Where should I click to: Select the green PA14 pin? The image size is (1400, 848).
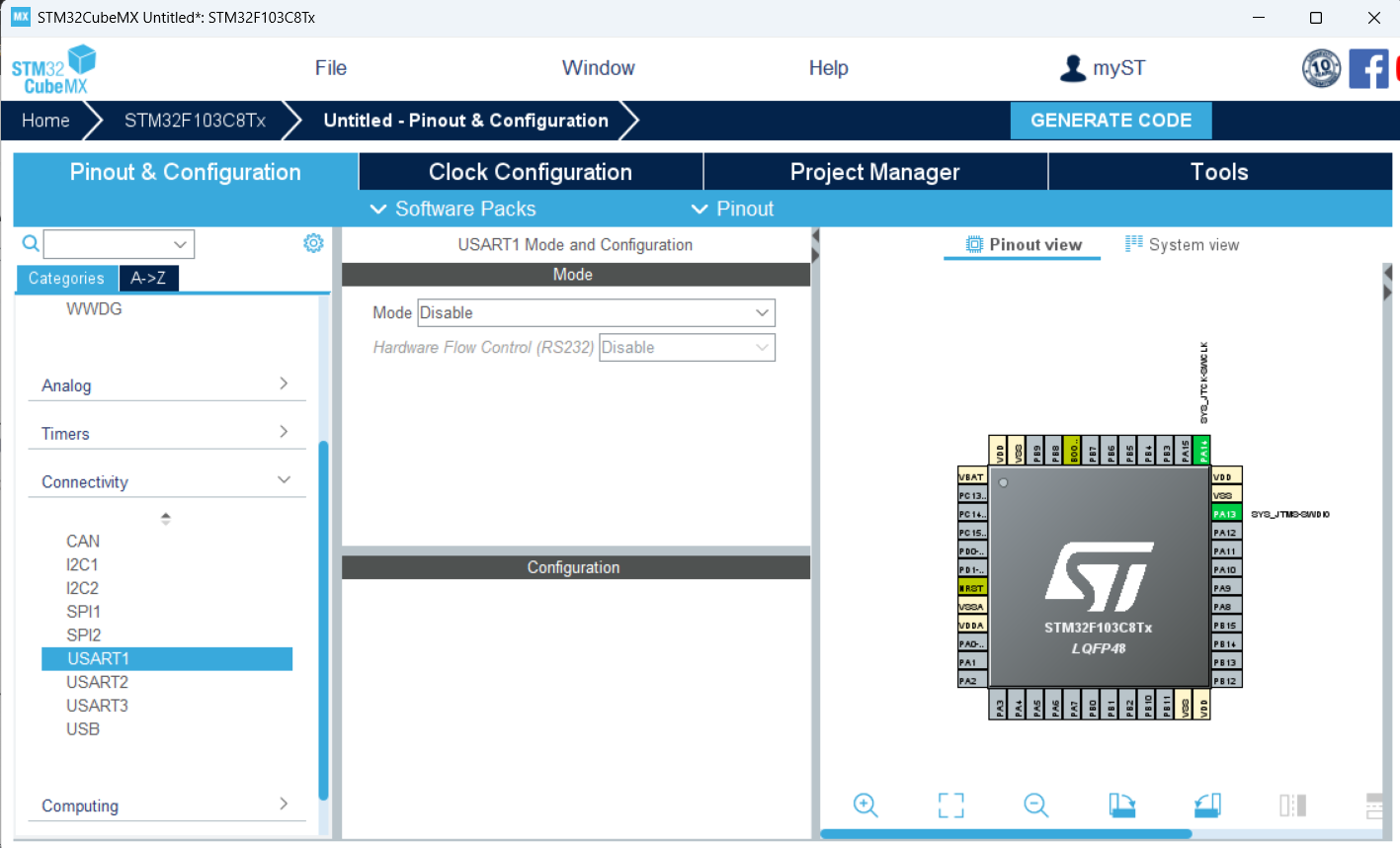(x=1202, y=451)
